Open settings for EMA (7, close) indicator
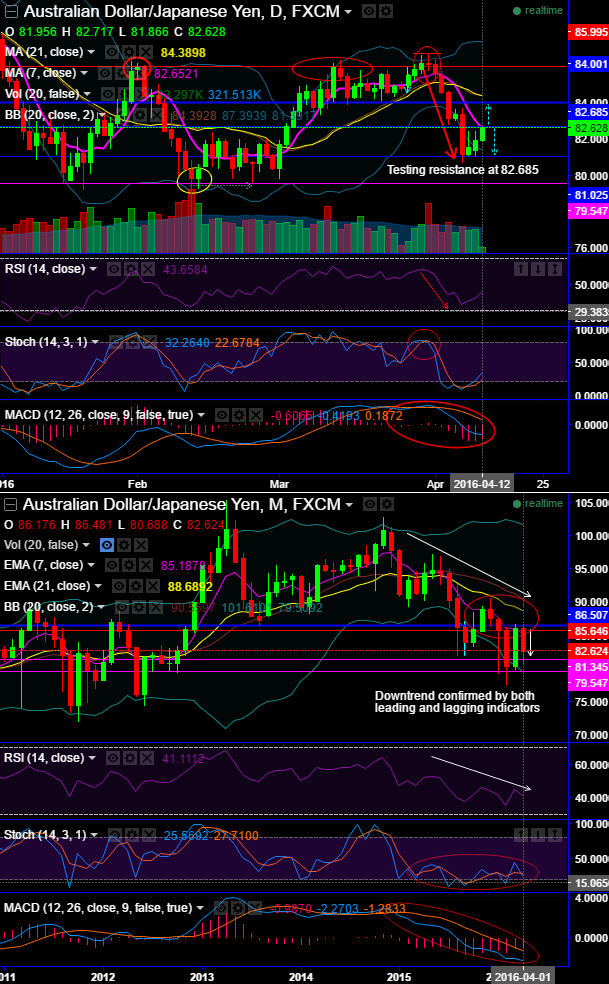 pos(129,565)
